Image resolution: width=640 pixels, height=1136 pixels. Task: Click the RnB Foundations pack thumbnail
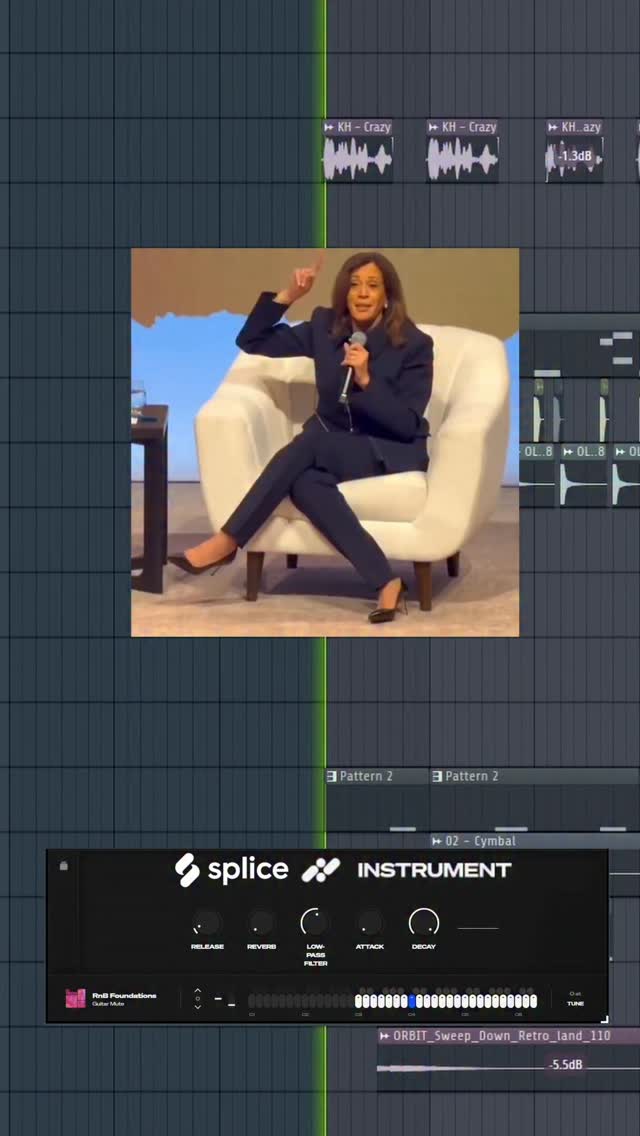click(75, 998)
